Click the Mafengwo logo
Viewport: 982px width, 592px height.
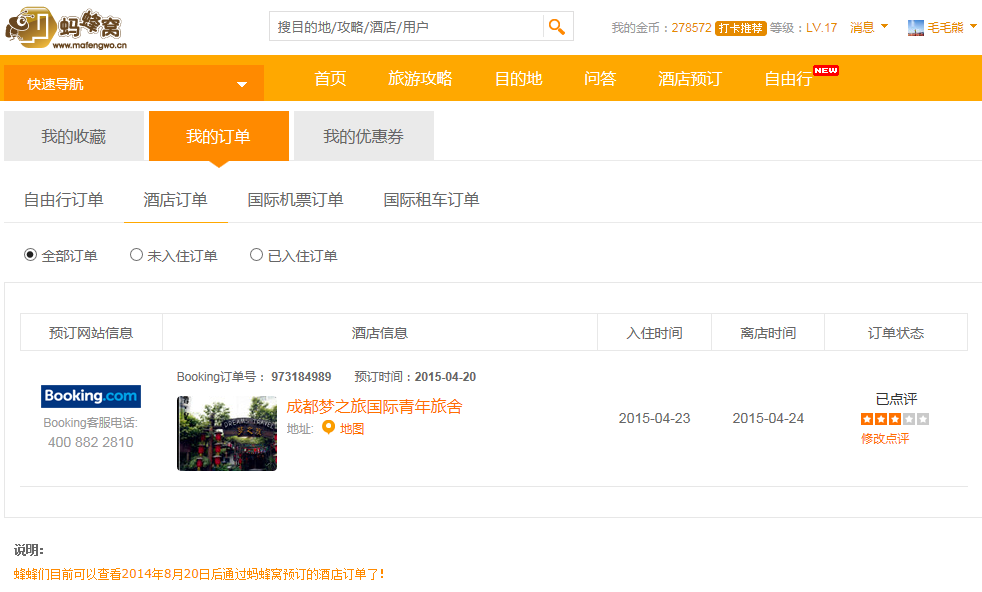66,27
